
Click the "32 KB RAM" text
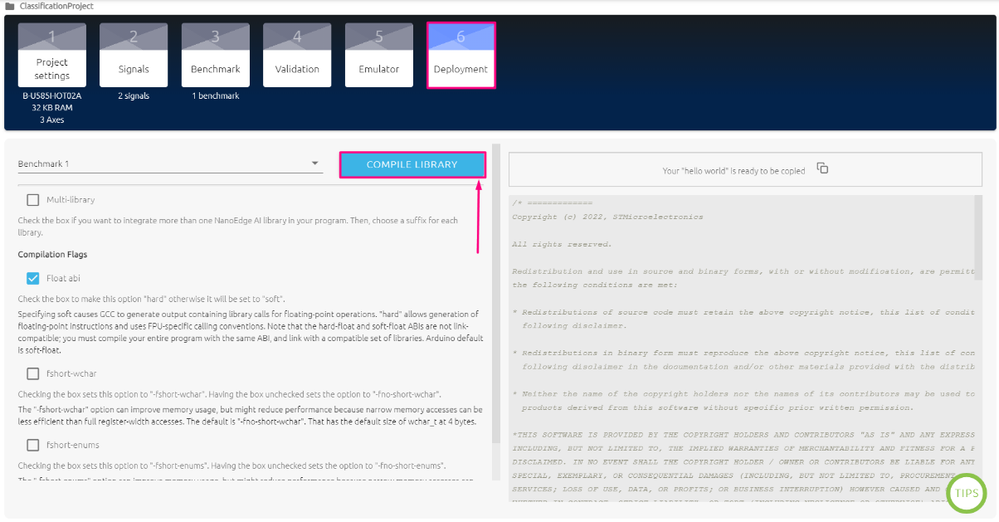tap(52, 108)
